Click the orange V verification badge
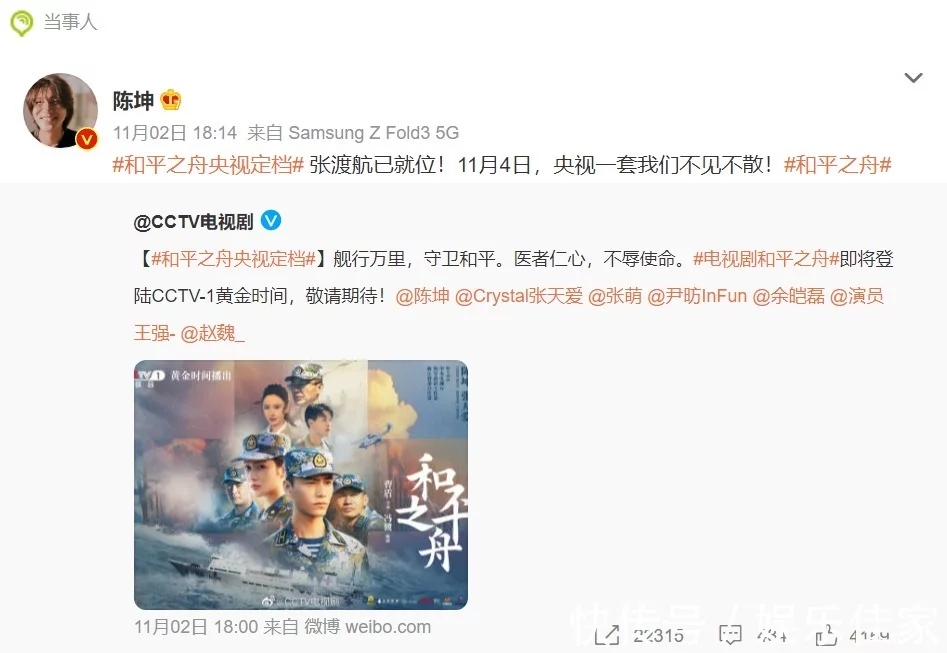This screenshot has width=947, height=653. coord(87,140)
